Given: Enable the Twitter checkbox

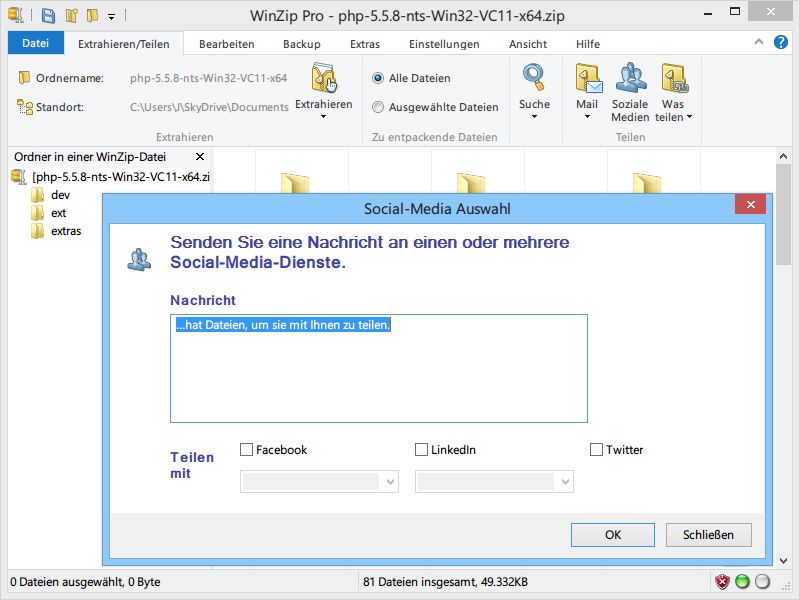Looking at the screenshot, I should tap(596, 449).
